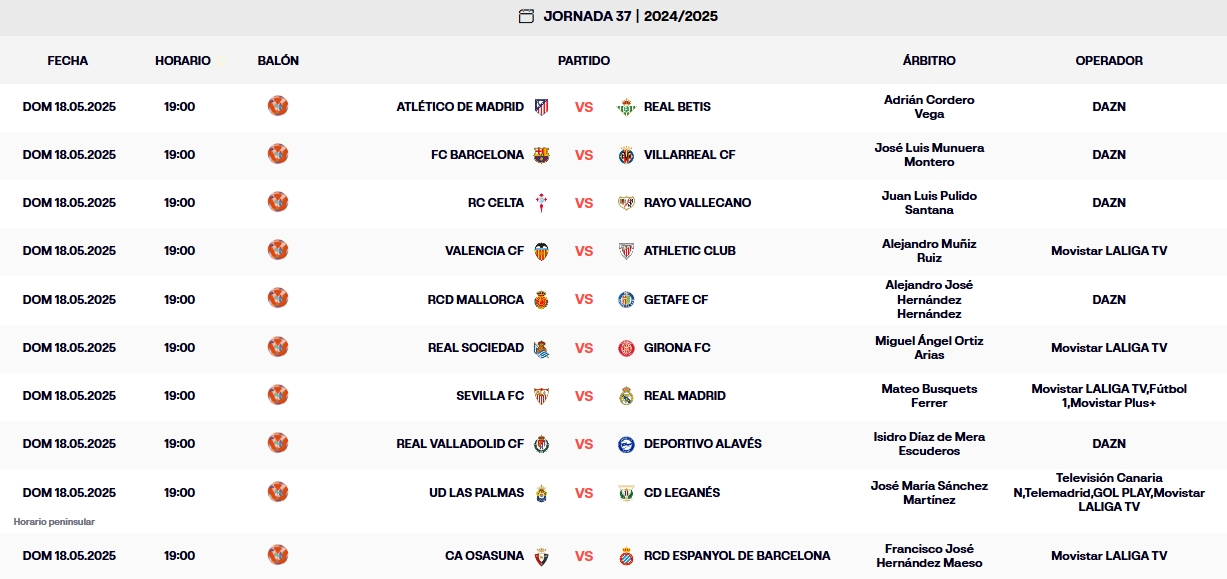This screenshot has height=579, width=1227.
Task: Click the Real Betis crest icon
Action: click(627, 107)
